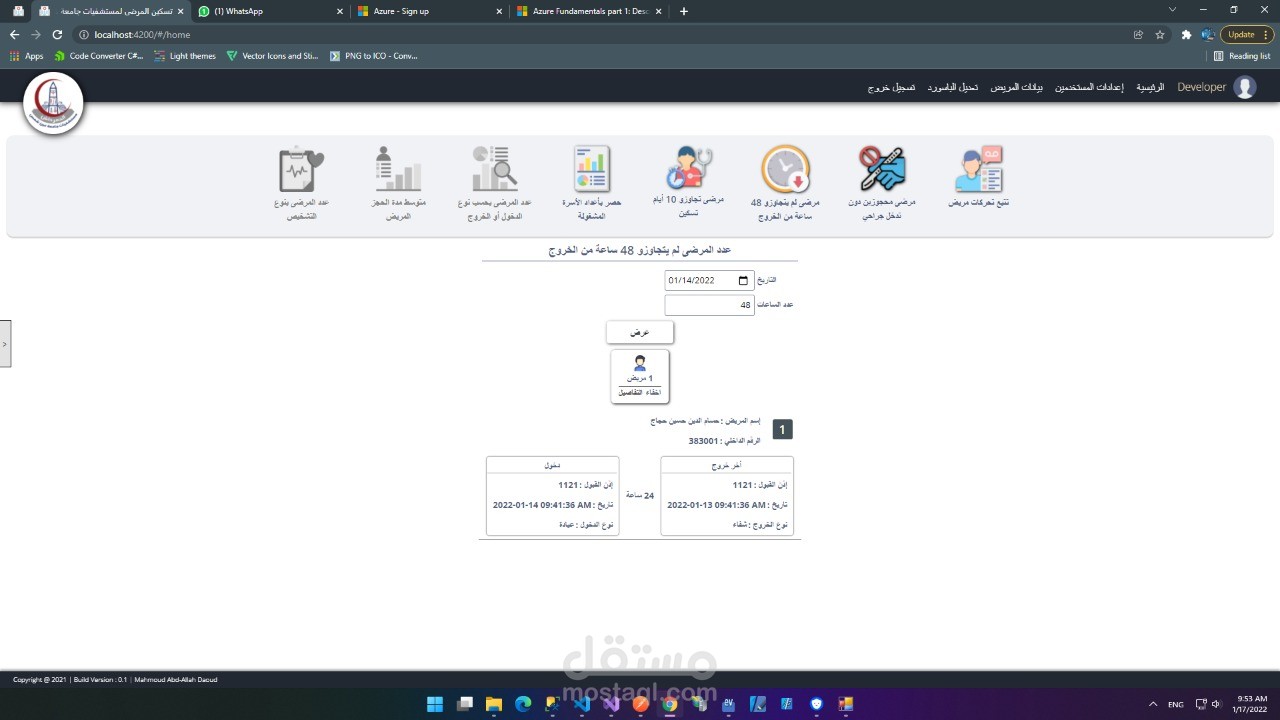
Task: Open the occupied beds count chart icon
Action: (x=592, y=168)
